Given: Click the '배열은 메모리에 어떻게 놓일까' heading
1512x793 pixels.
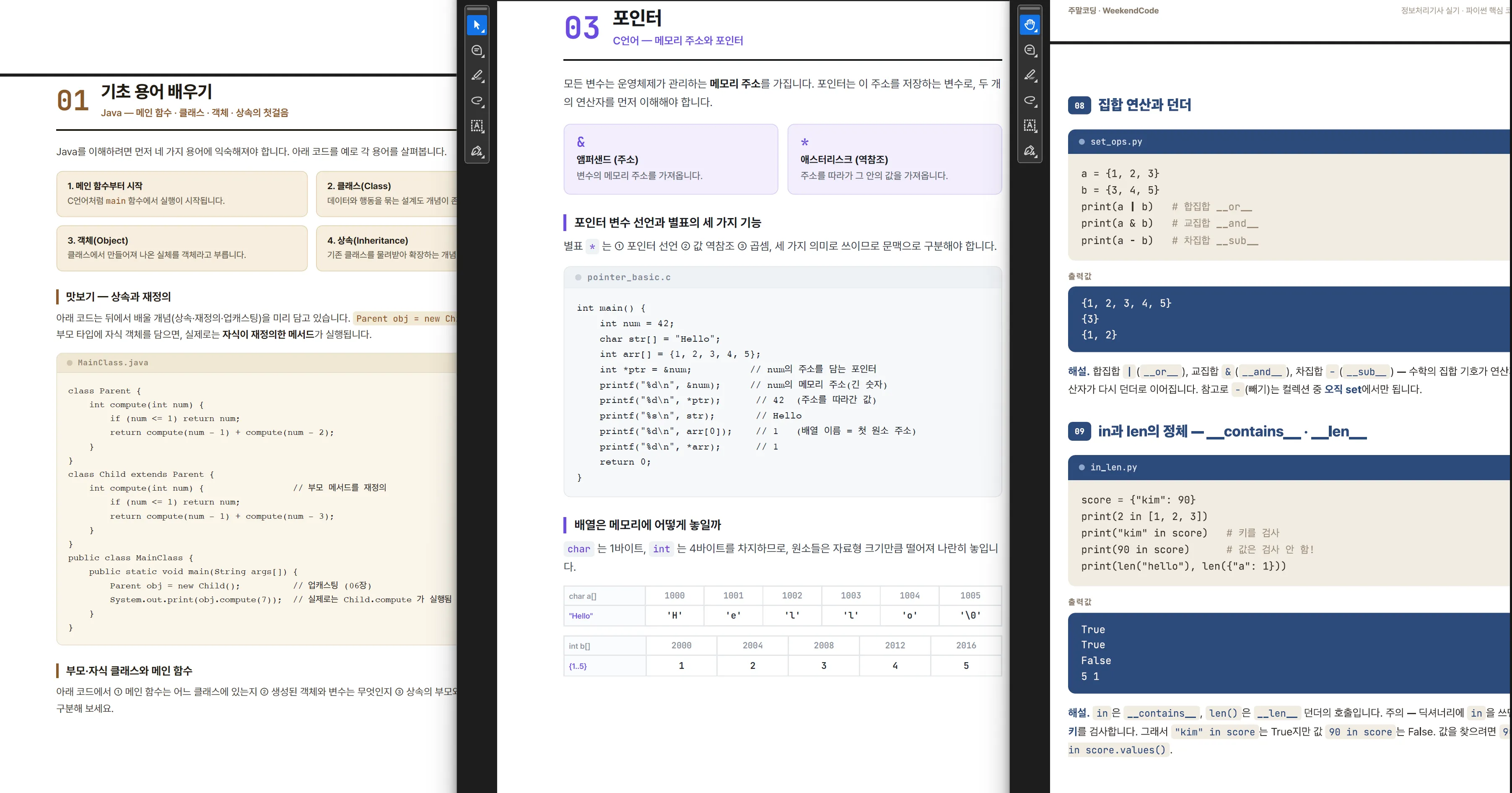Looking at the screenshot, I should (647, 525).
